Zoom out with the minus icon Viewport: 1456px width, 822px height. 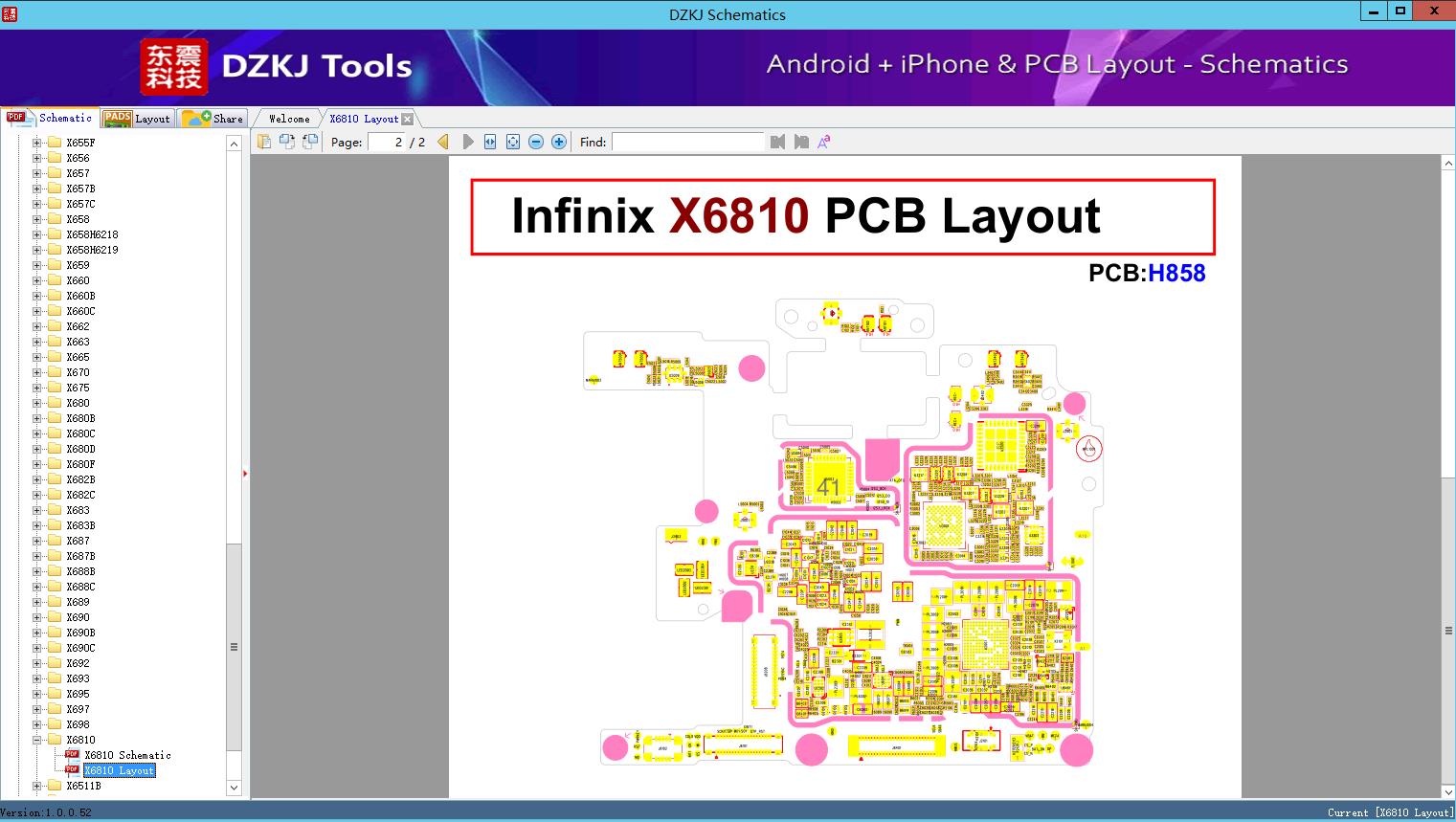coord(536,142)
